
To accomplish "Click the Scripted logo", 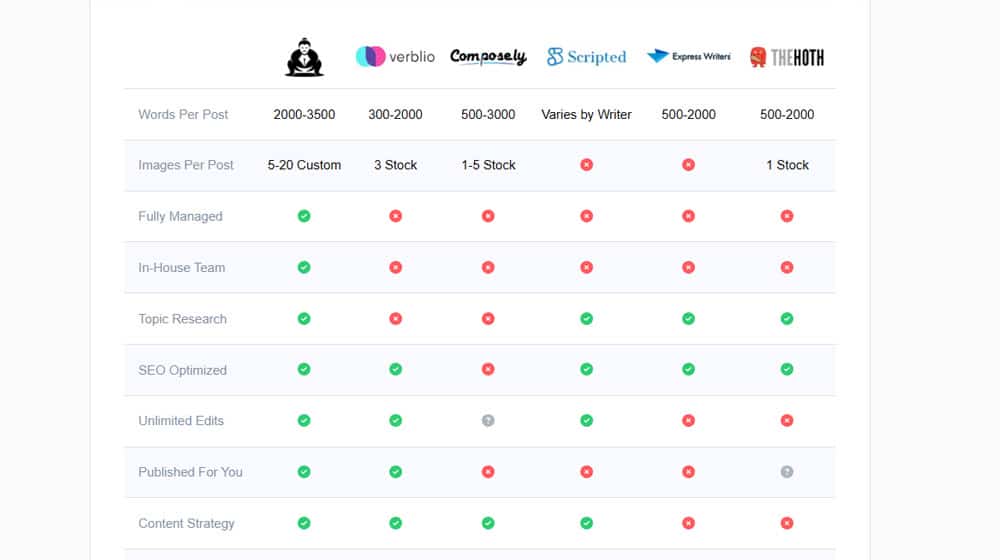I will click(x=586, y=57).
